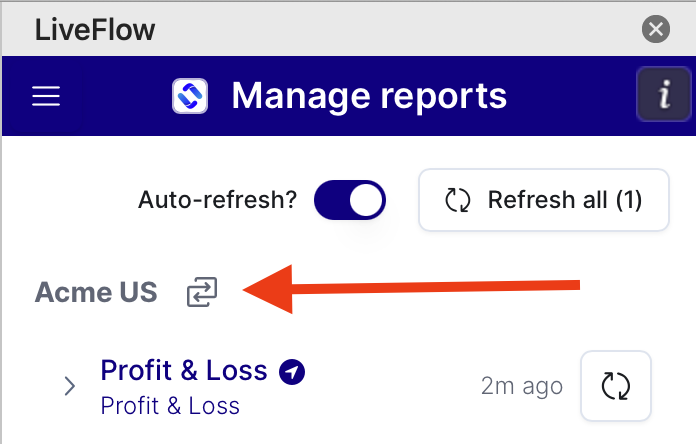Click the Acme US company heading
The width and height of the screenshot is (696, 444).
pyautogui.click(x=96, y=292)
